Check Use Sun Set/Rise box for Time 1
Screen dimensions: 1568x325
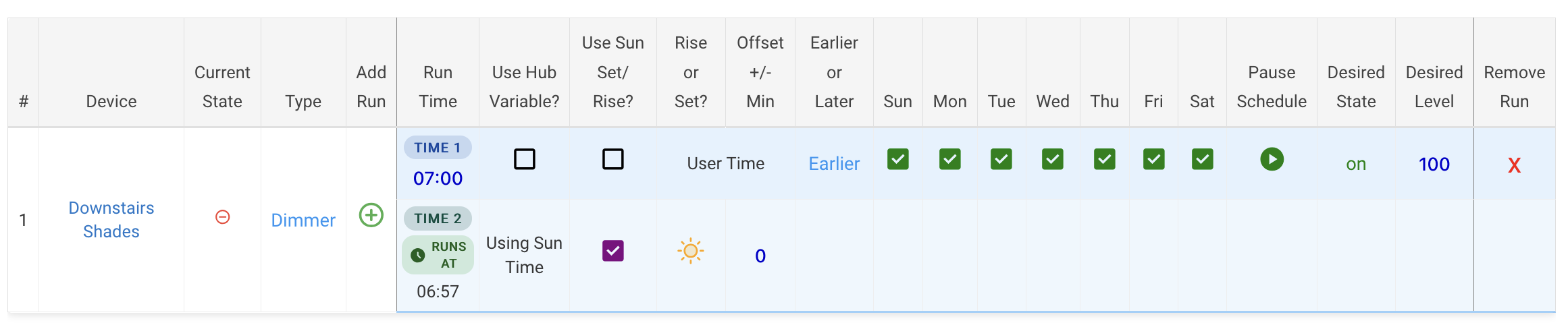point(612,159)
